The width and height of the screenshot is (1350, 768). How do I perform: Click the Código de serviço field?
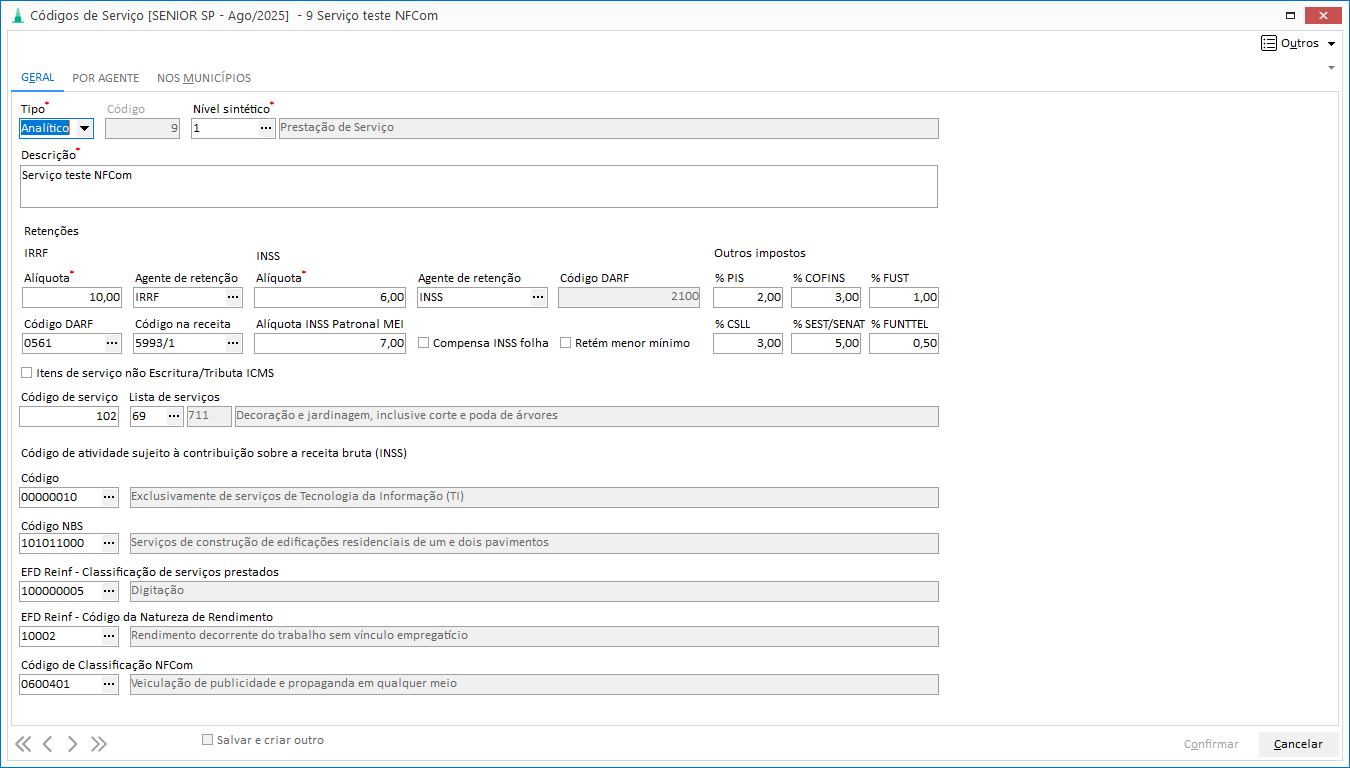70,416
